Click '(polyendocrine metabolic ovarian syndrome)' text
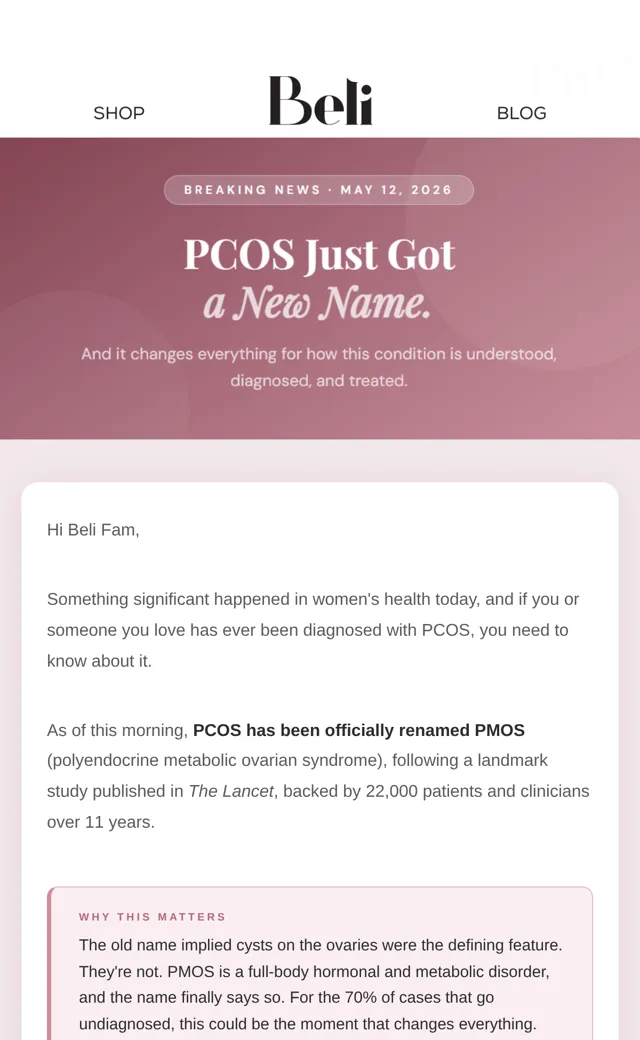The height and width of the screenshot is (1040, 640). pyautogui.click(x=216, y=760)
